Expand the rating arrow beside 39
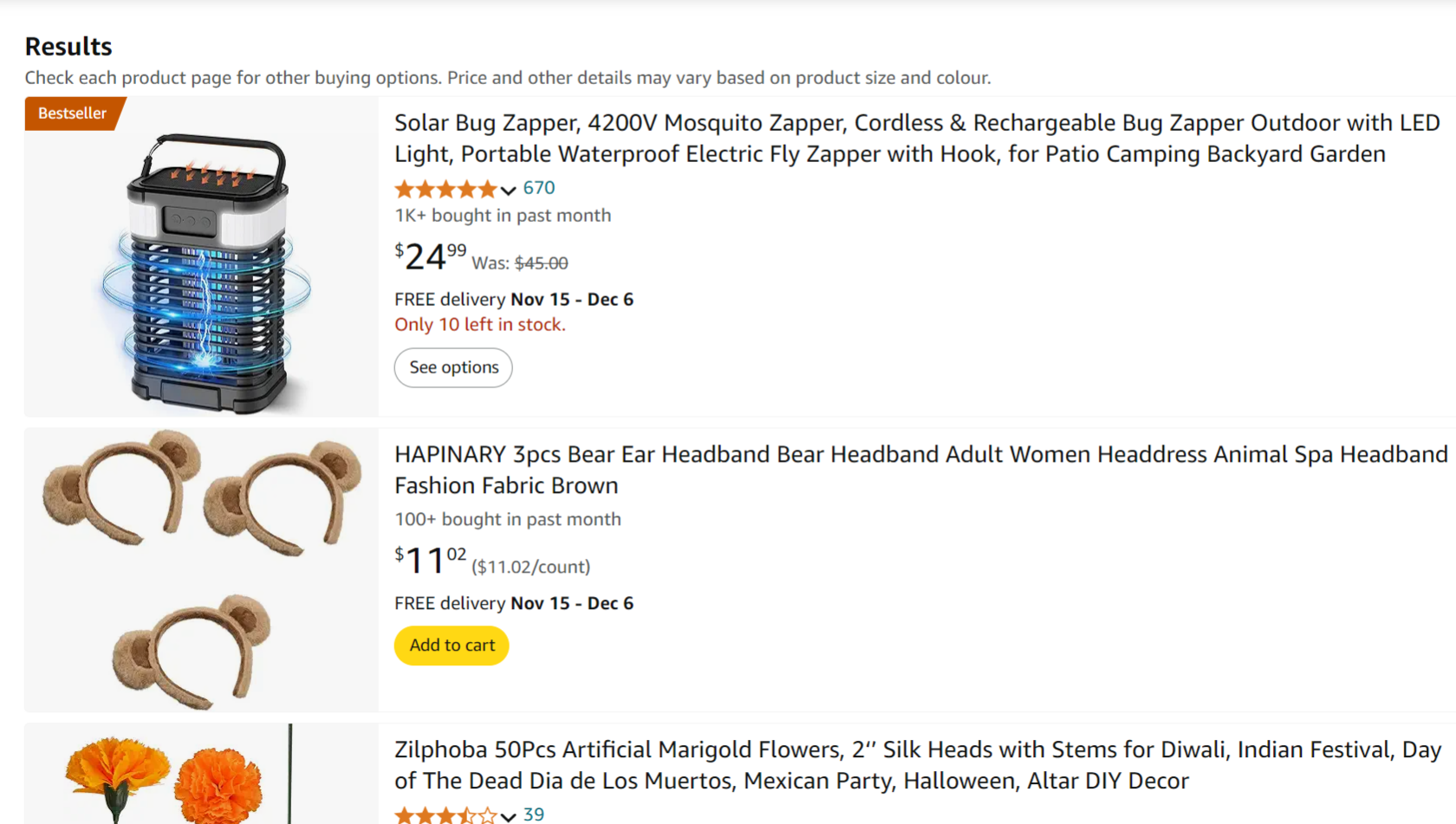Viewport: 1456px width, 824px height. [509, 816]
